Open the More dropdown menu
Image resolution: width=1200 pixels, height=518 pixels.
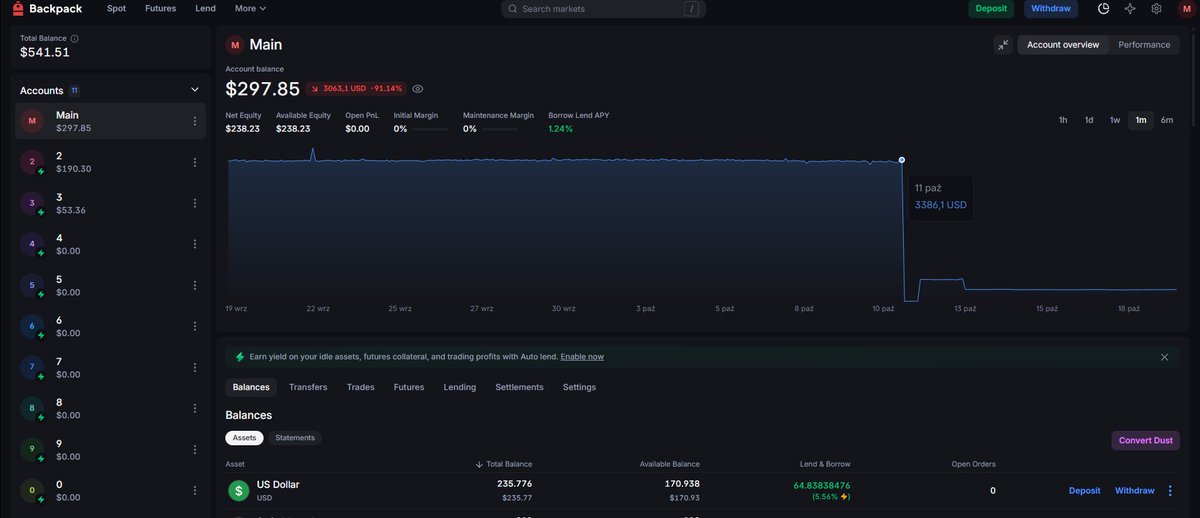click(x=250, y=8)
